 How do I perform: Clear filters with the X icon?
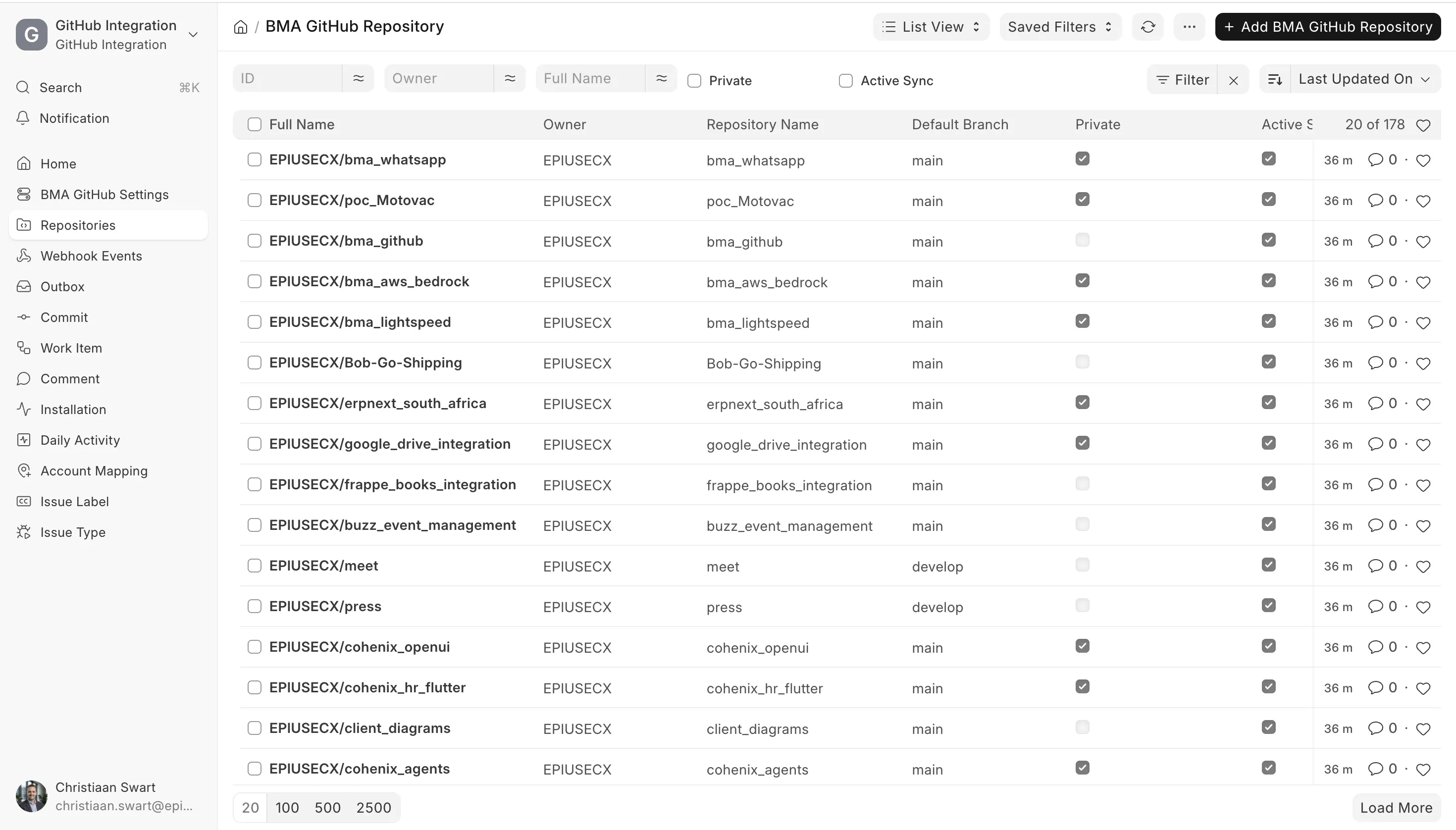click(x=1233, y=80)
